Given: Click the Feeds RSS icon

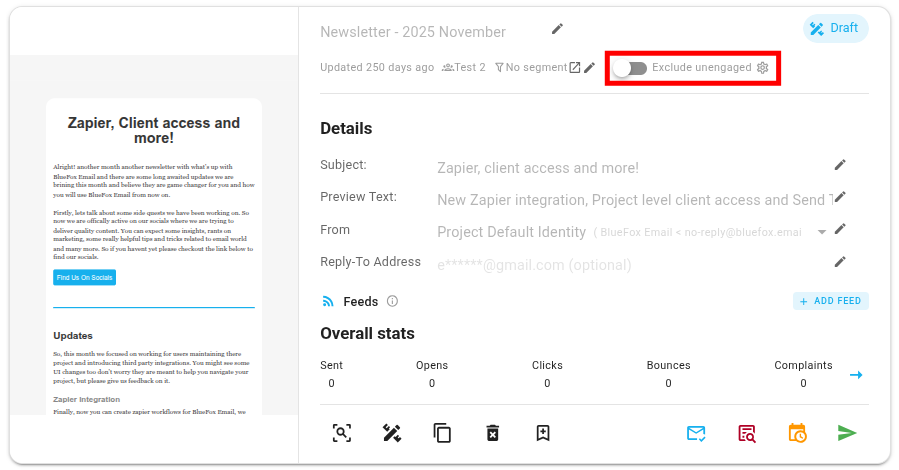Looking at the screenshot, I should pyautogui.click(x=328, y=301).
